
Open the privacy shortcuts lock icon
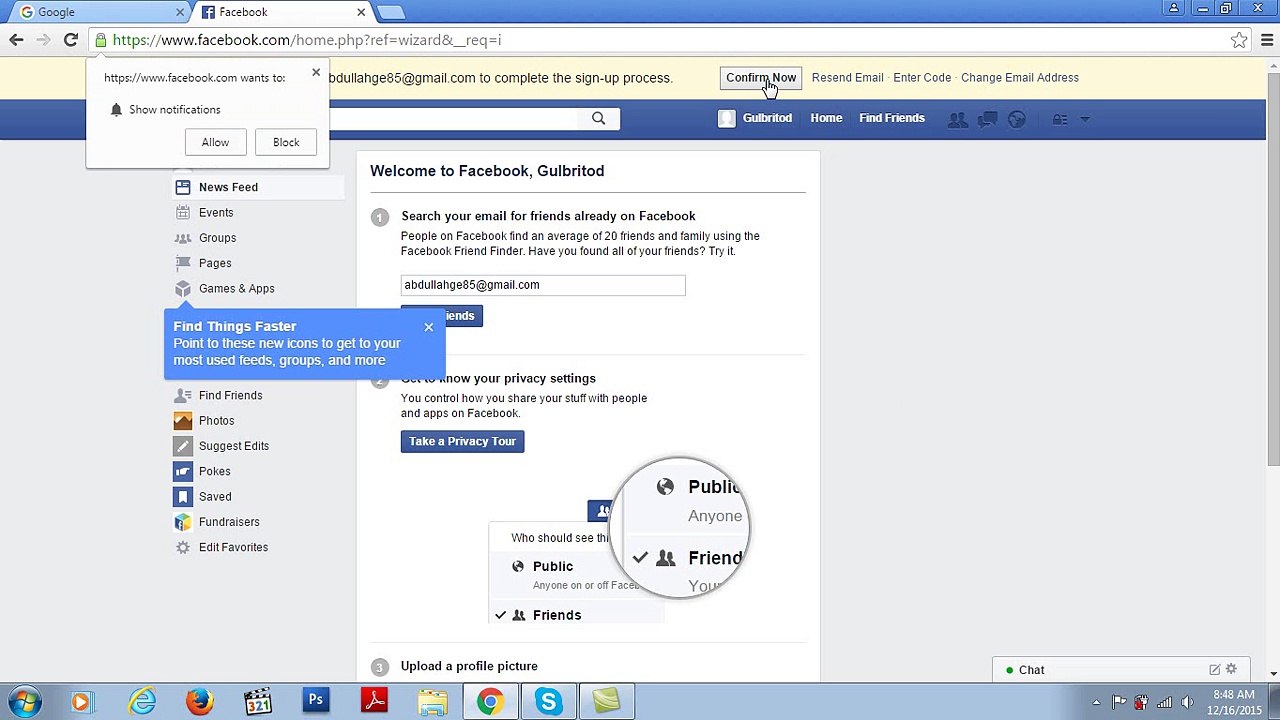click(x=1060, y=119)
